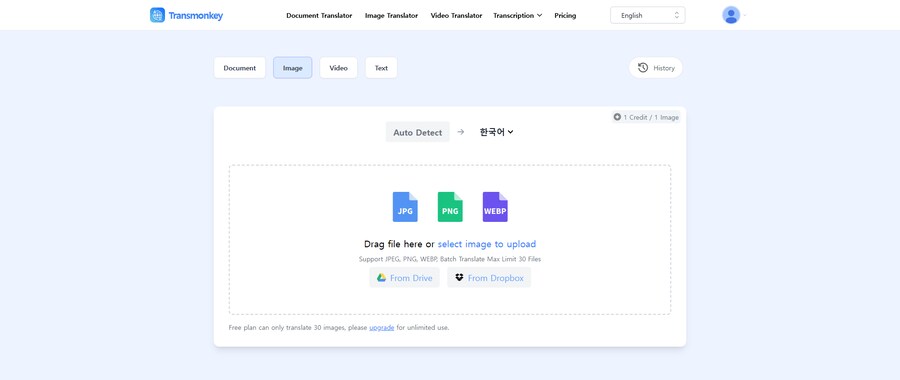Click the credit plus icon
900x380 pixels.
pyautogui.click(x=617, y=117)
